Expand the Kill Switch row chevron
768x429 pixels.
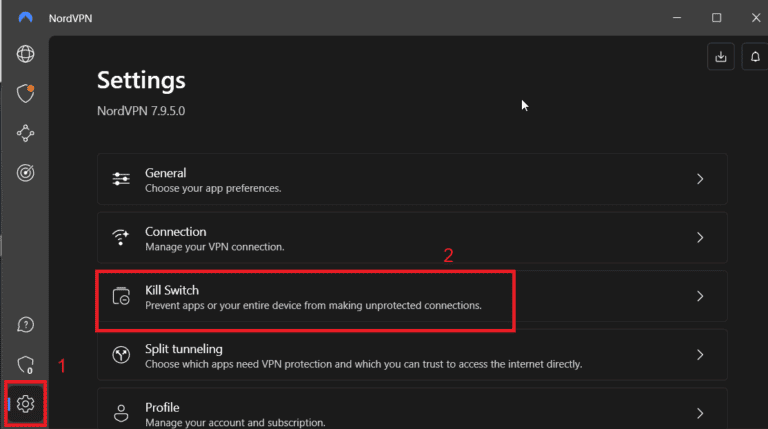[700, 296]
